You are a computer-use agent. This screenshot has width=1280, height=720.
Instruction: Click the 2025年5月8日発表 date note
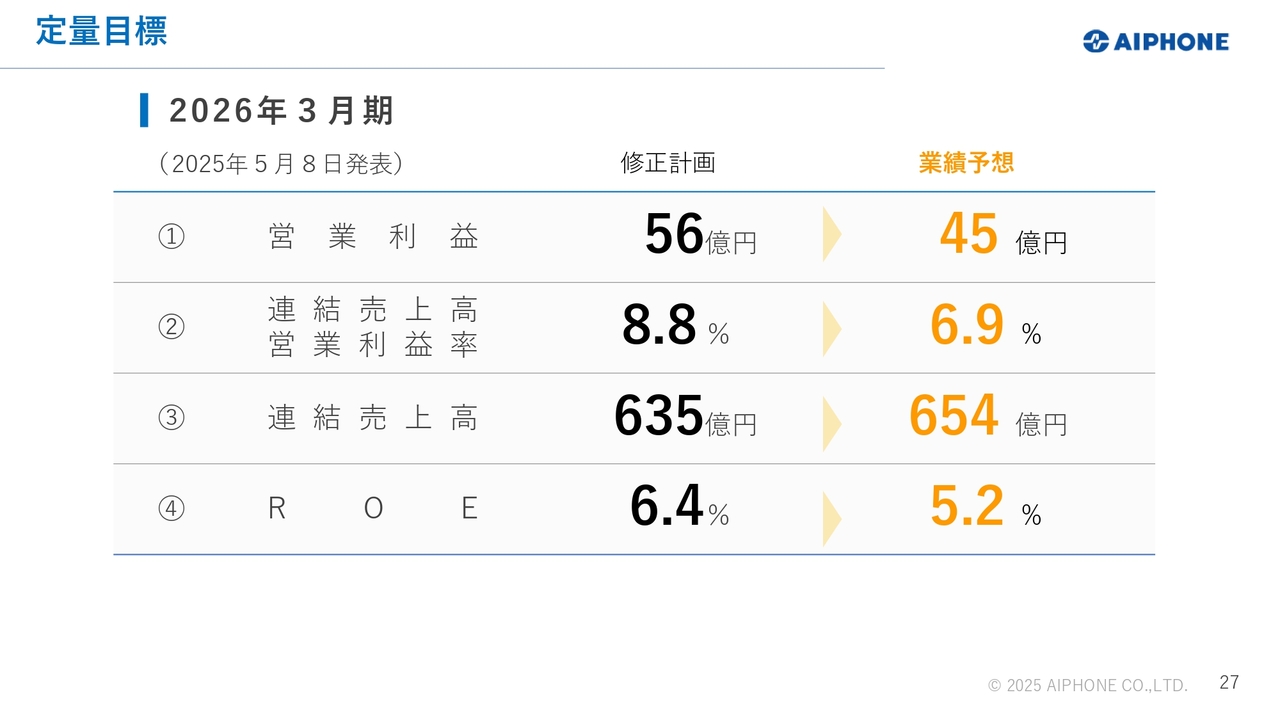[x=281, y=164]
